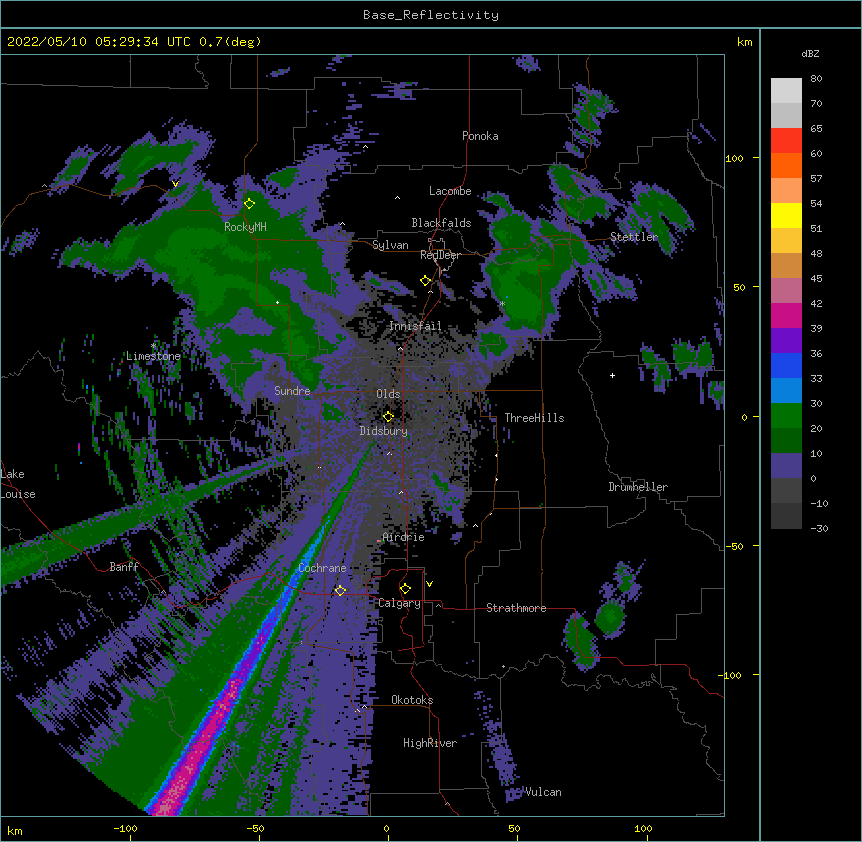Select the red 65 dBZ legend swatch
The width and height of the screenshot is (862, 842).
click(786, 140)
